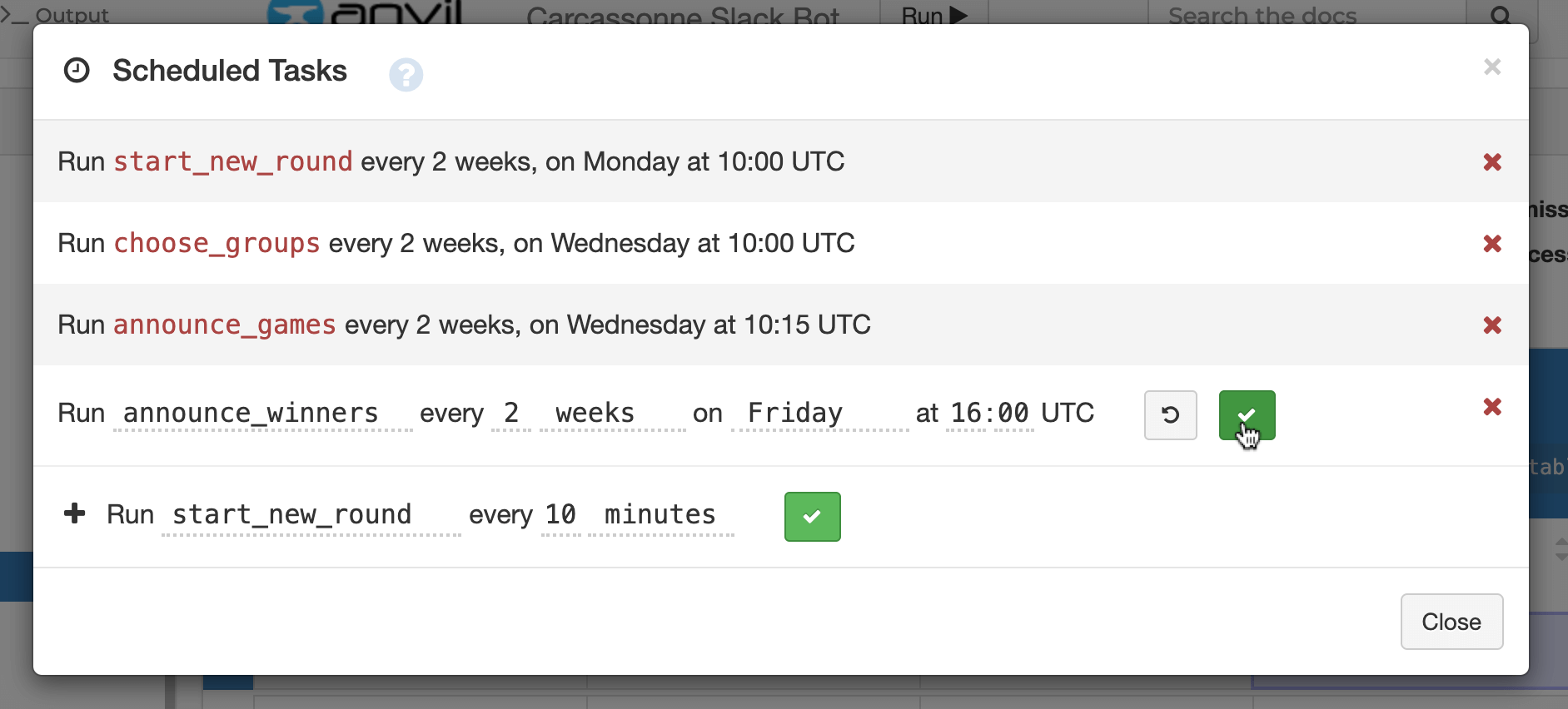
Task: Delete the choose_groups scheduled task
Action: click(1491, 244)
